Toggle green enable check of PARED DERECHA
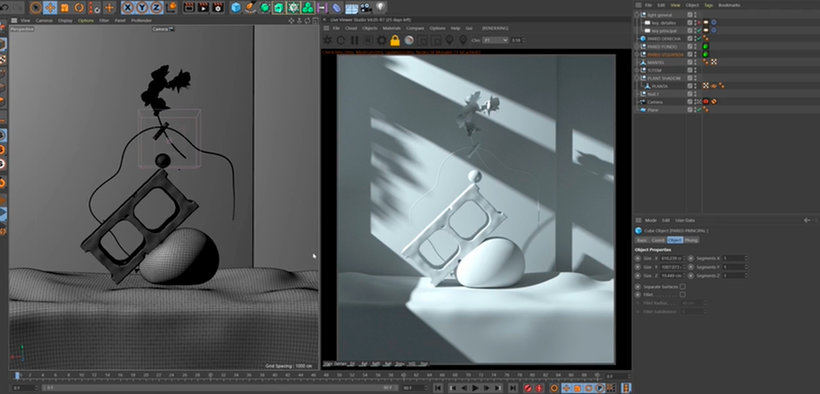This screenshot has width=820, height=394. click(x=699, y=38)
